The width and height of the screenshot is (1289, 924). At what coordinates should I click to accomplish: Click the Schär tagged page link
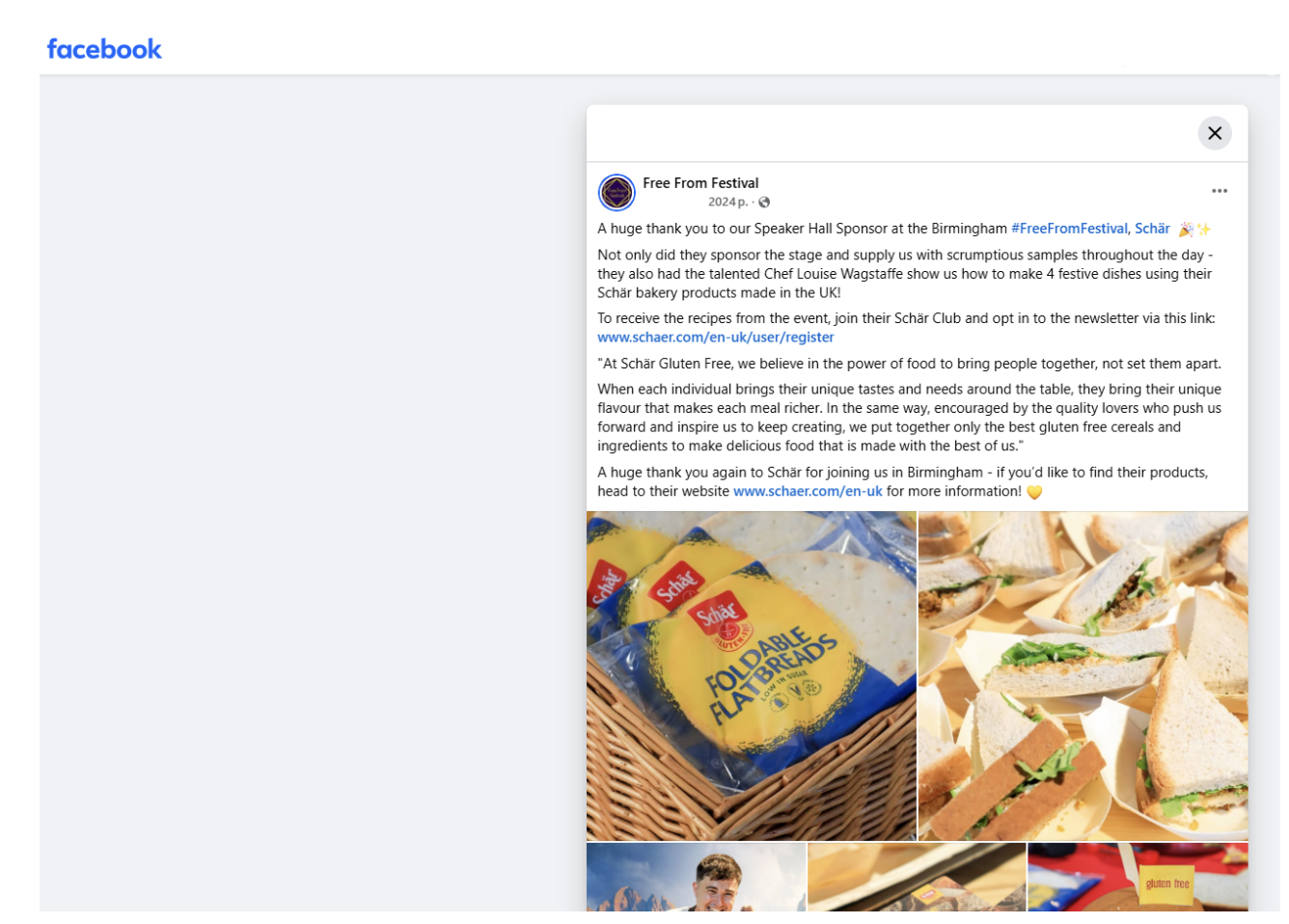[x=1152, y=229]
